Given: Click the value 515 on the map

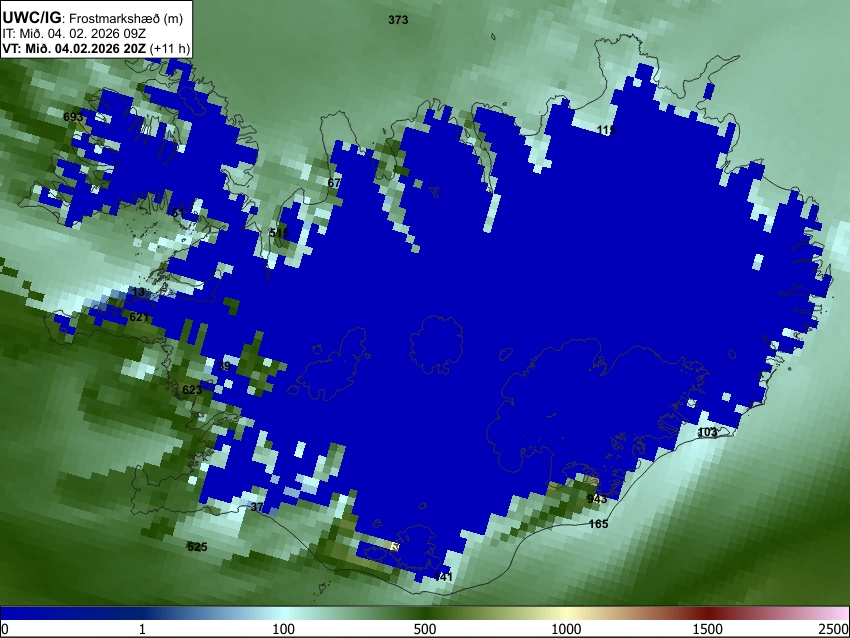Looking at the screenshot, I should point(279,233).
